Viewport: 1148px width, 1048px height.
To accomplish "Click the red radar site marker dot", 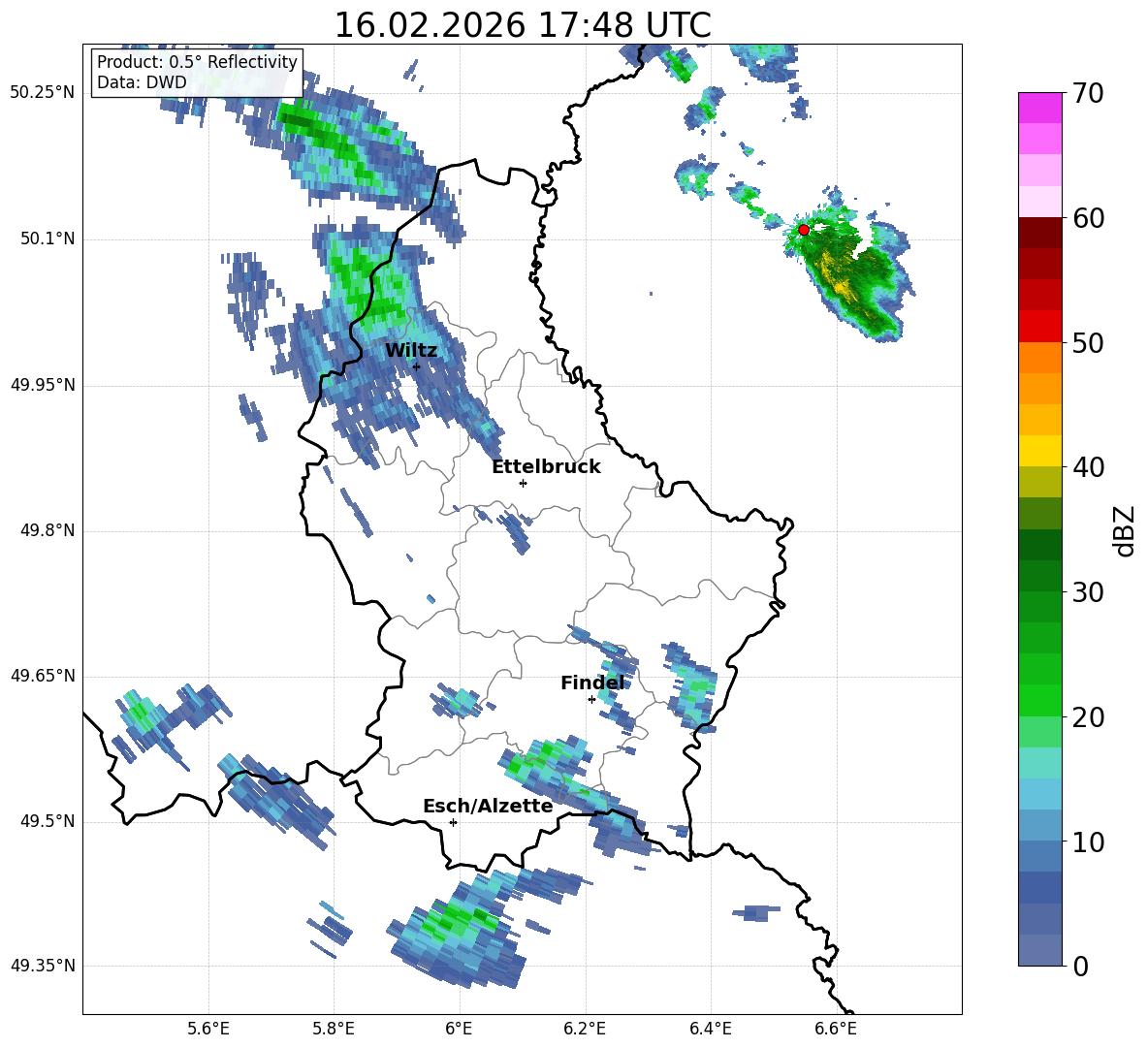I will point(803,230).
